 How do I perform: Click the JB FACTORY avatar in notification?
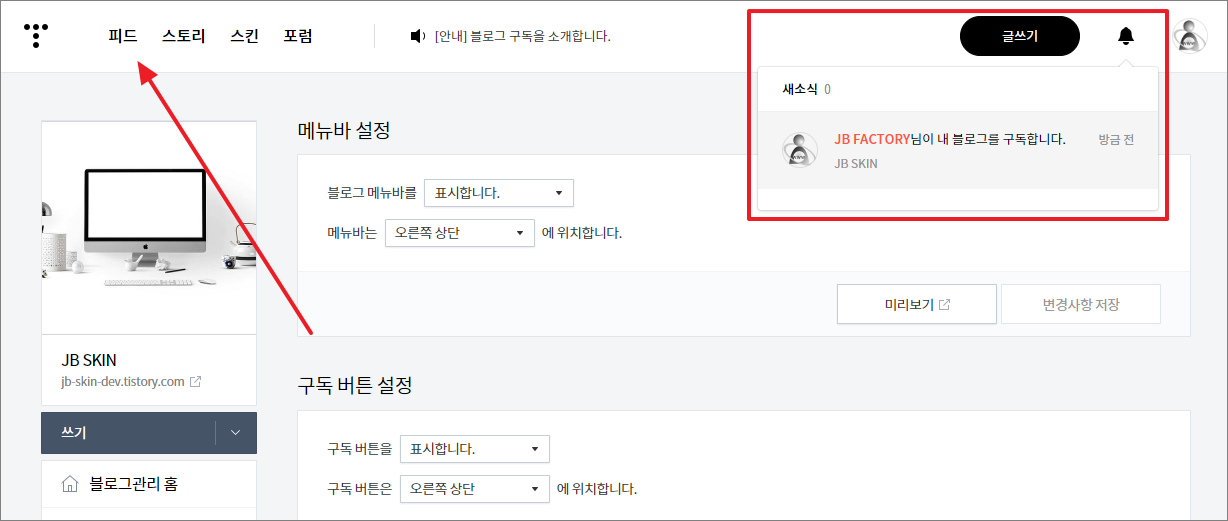click(799, 149)
